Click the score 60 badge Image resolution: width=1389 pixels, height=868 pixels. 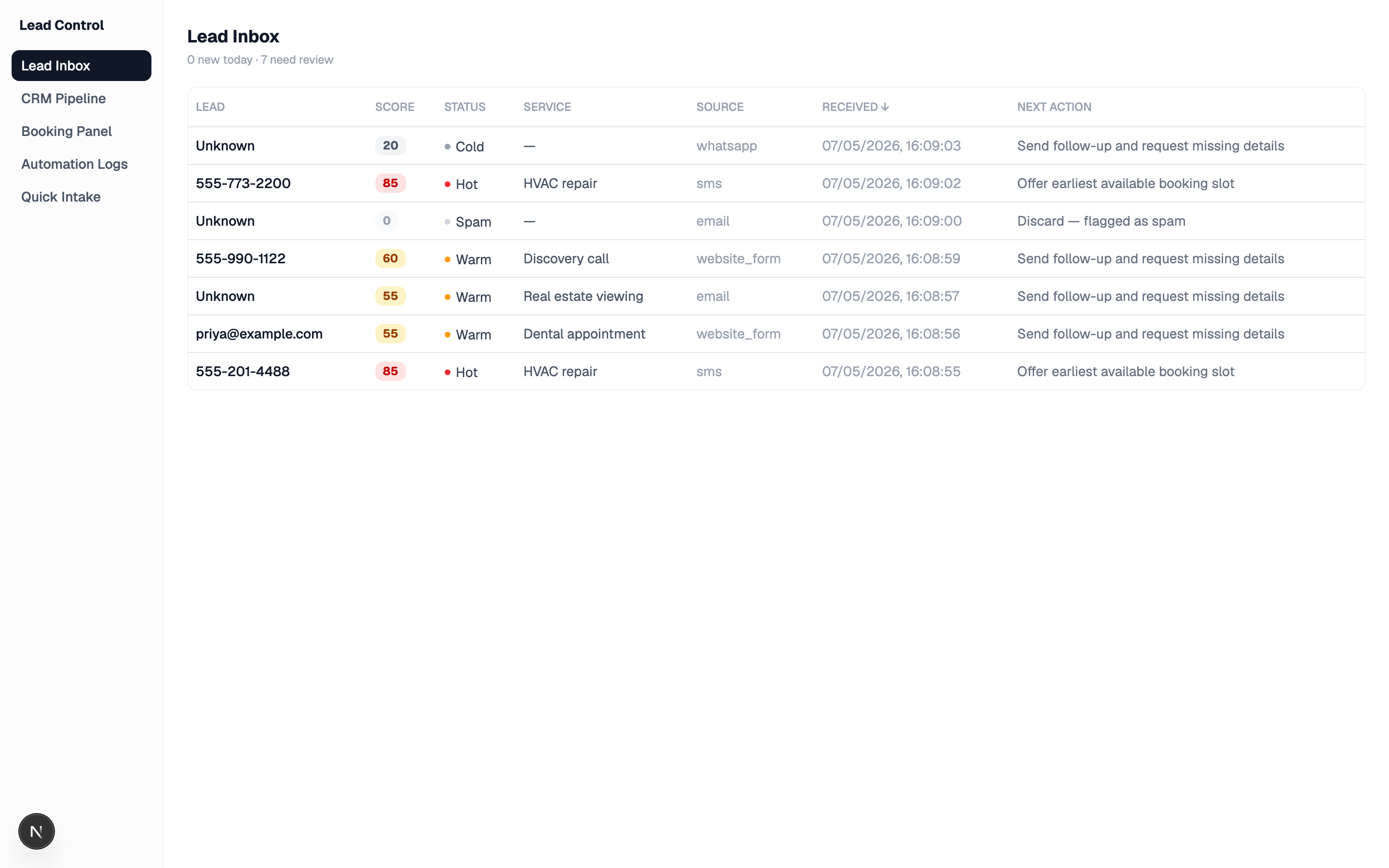390,258
